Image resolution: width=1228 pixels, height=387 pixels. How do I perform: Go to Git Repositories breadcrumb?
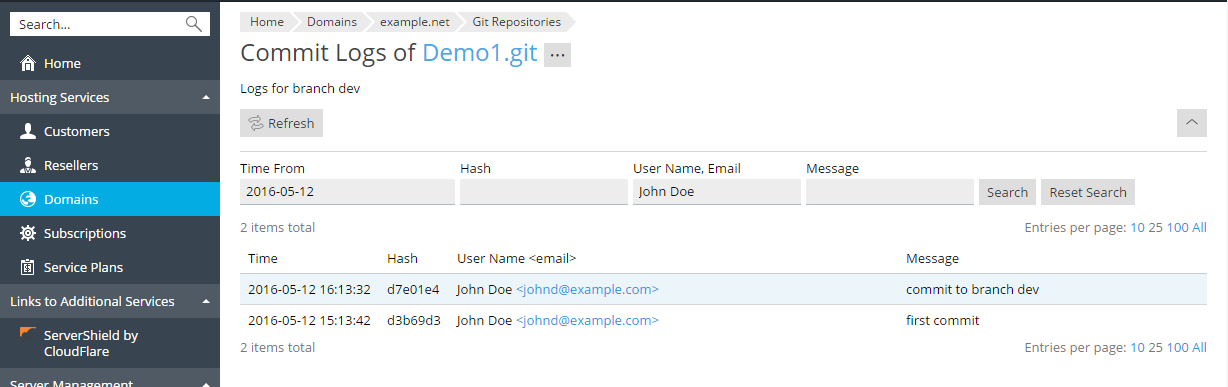pos(517,21)
